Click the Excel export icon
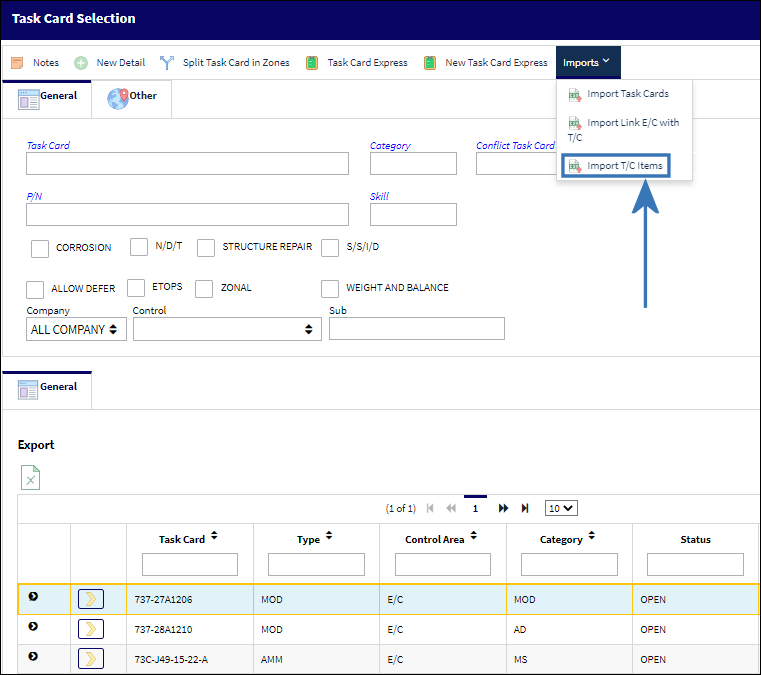Viewport: 761px width, 675px height. pos(30,477)
